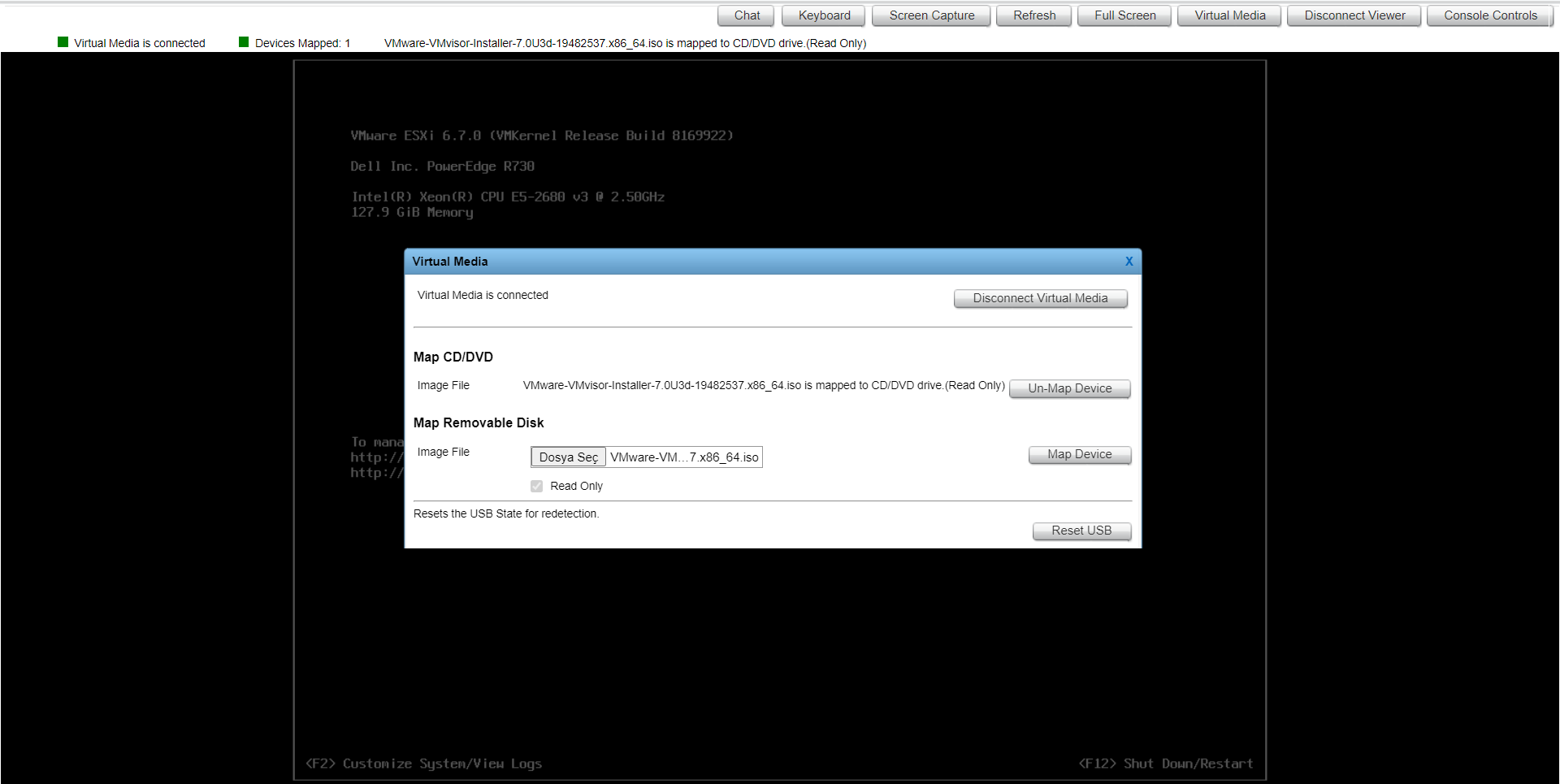This screenshot has height=784, width=1560.
Task: Click the dialog's mapped CD/DVD ISO text
Action: click(764, 385)
